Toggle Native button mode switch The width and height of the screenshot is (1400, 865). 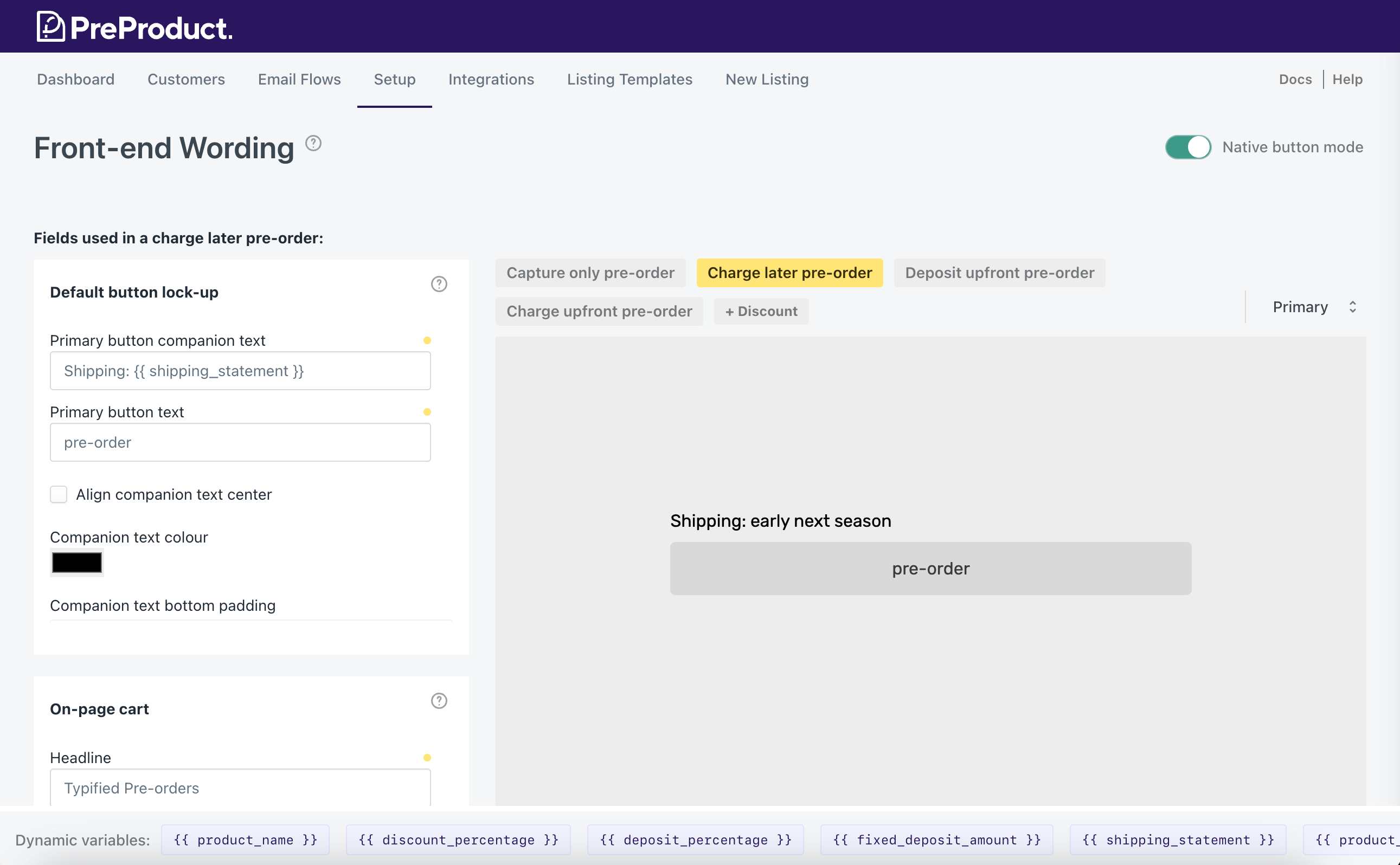click(x=1187, y=147)
